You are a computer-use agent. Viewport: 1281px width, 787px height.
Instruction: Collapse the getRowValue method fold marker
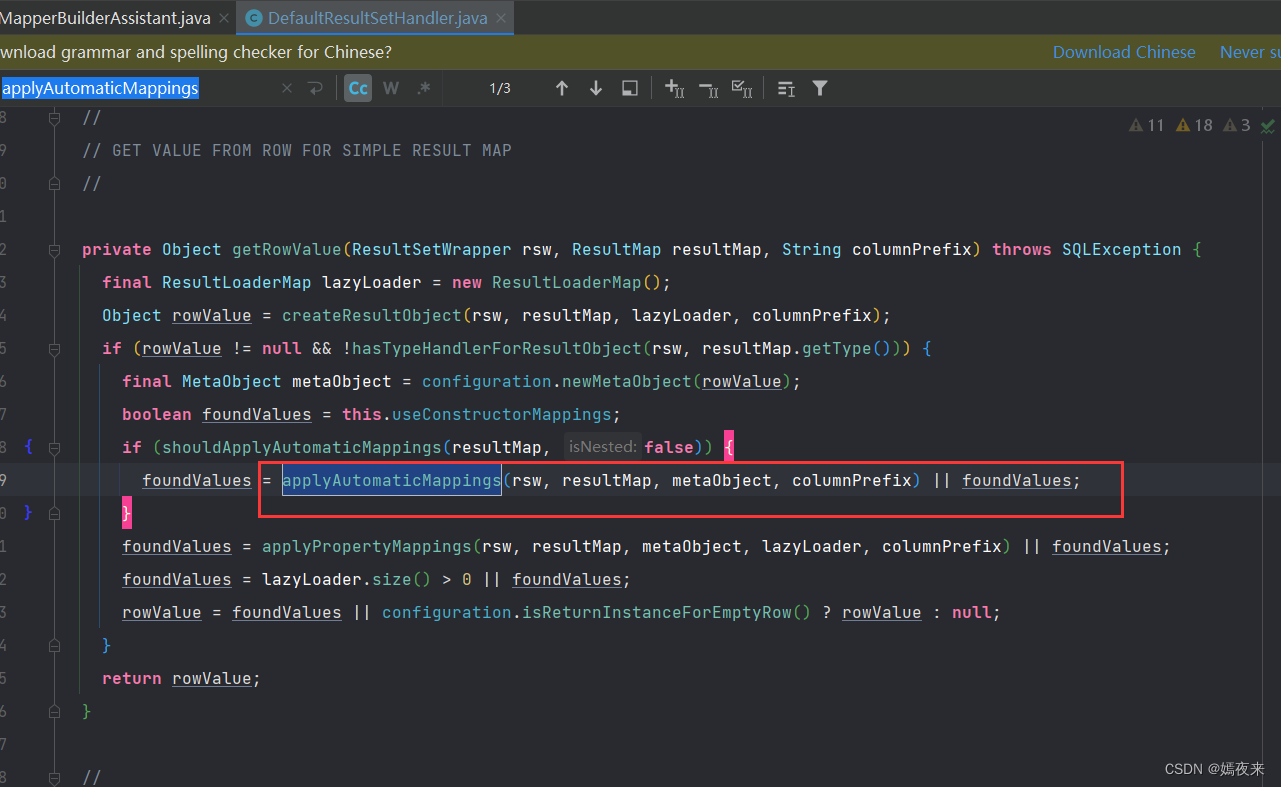point(55,249)
